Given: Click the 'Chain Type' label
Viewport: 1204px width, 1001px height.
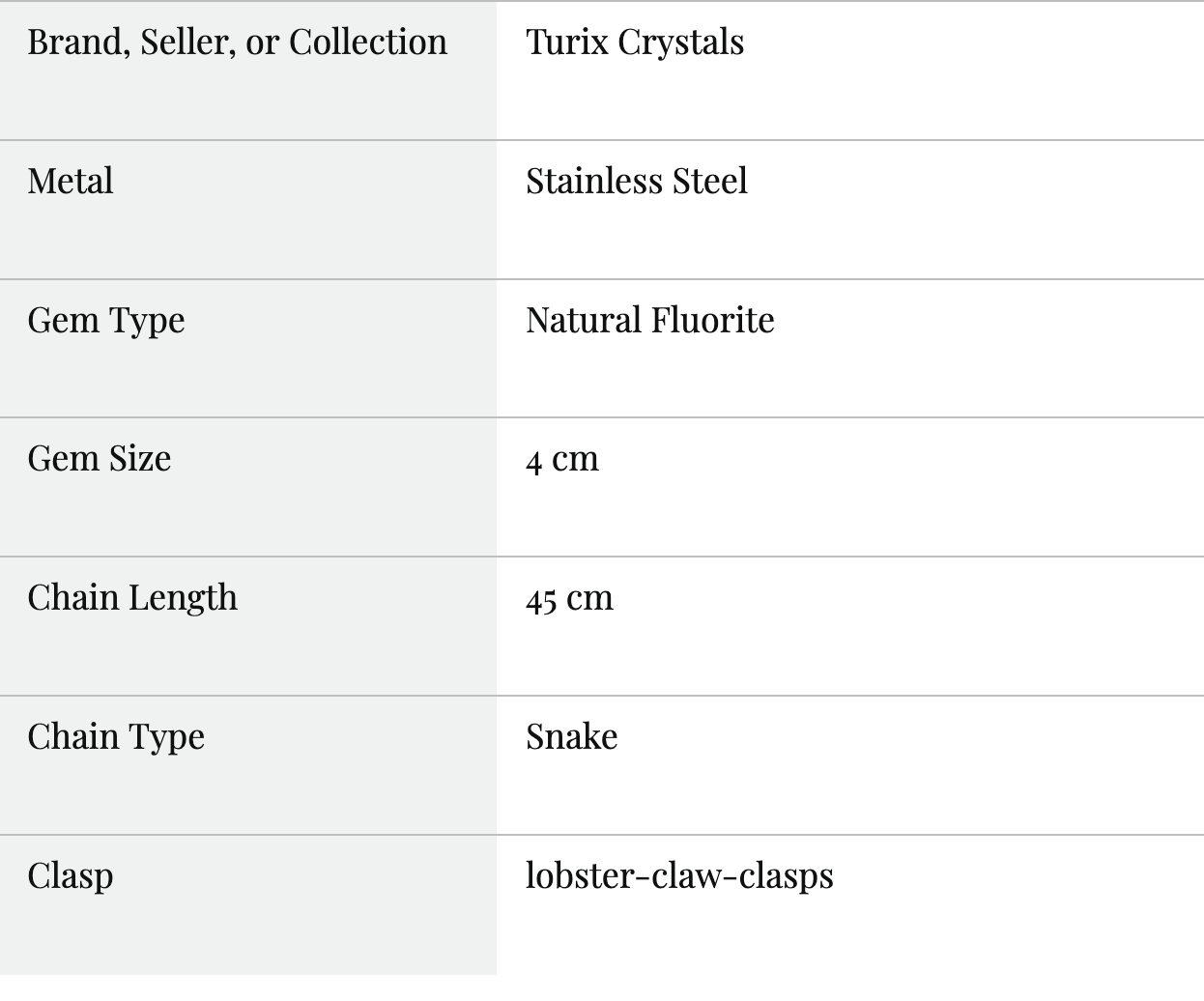Looking at the screenshot, I should pyautogui.click(x=116, y=738).
